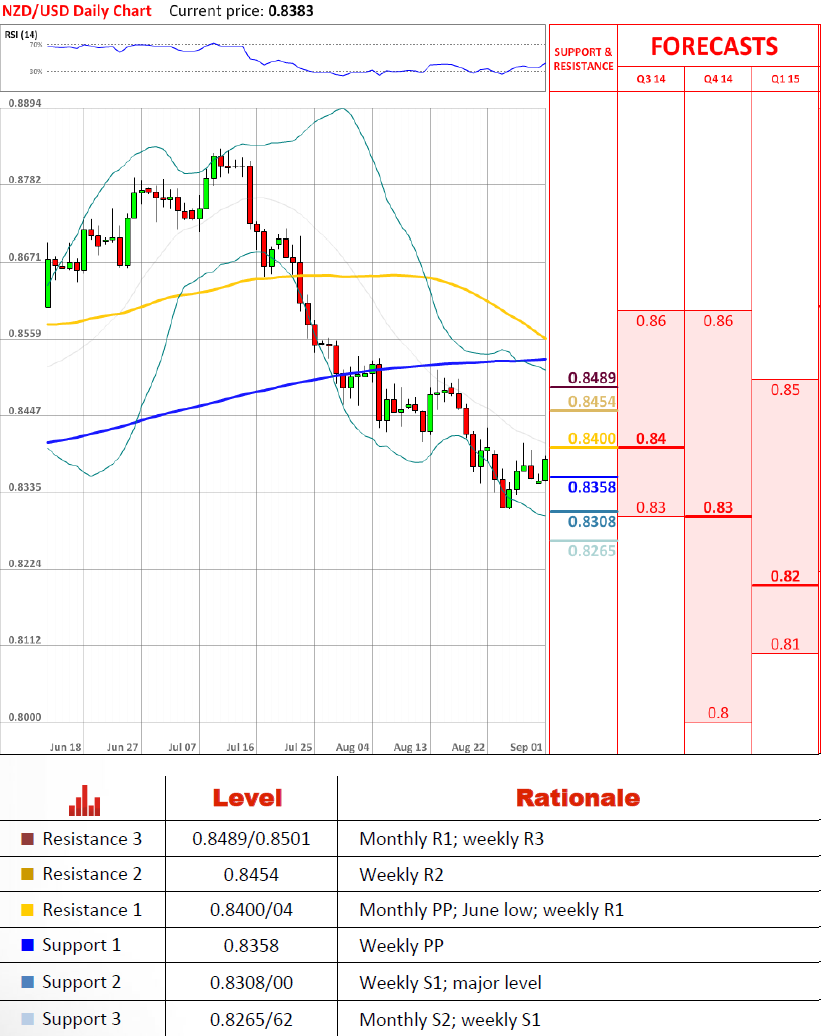Click the Aug 04 date axis label
Viewport: 822px width, 1036px height.
352,747
